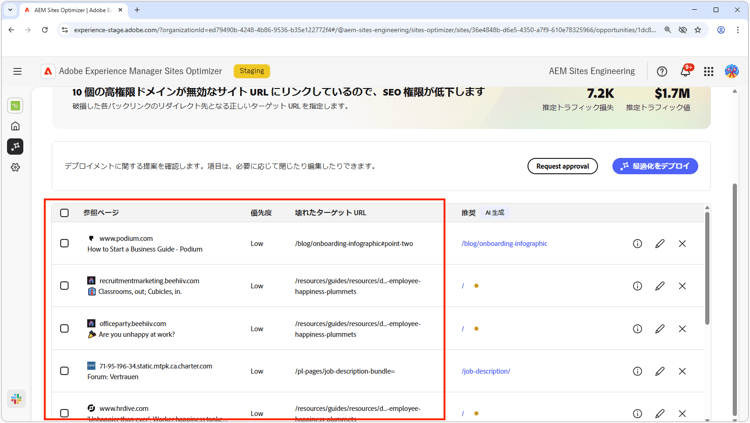Open the /blog/onboarding-infographic suggested link
The image size is (750, 423).
pyautogui.click(x=504, y=244)
